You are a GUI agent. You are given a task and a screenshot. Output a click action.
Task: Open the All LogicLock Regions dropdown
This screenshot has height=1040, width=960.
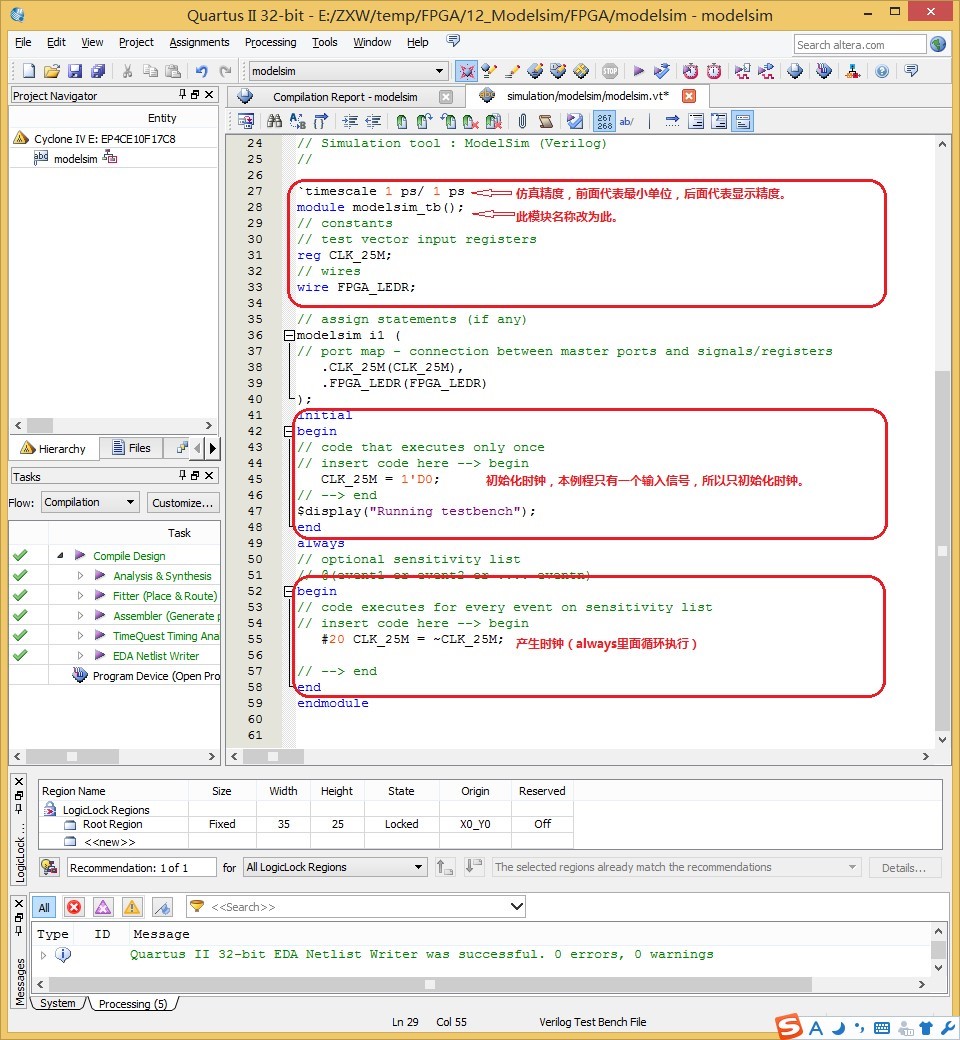point(335,867)
